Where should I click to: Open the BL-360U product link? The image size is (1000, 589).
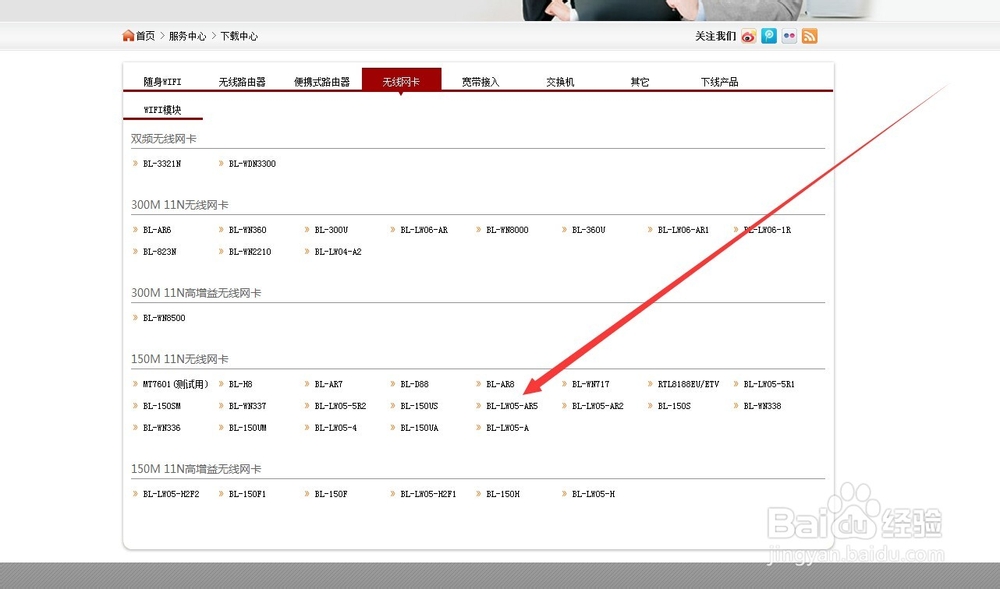tap(589, 230)
